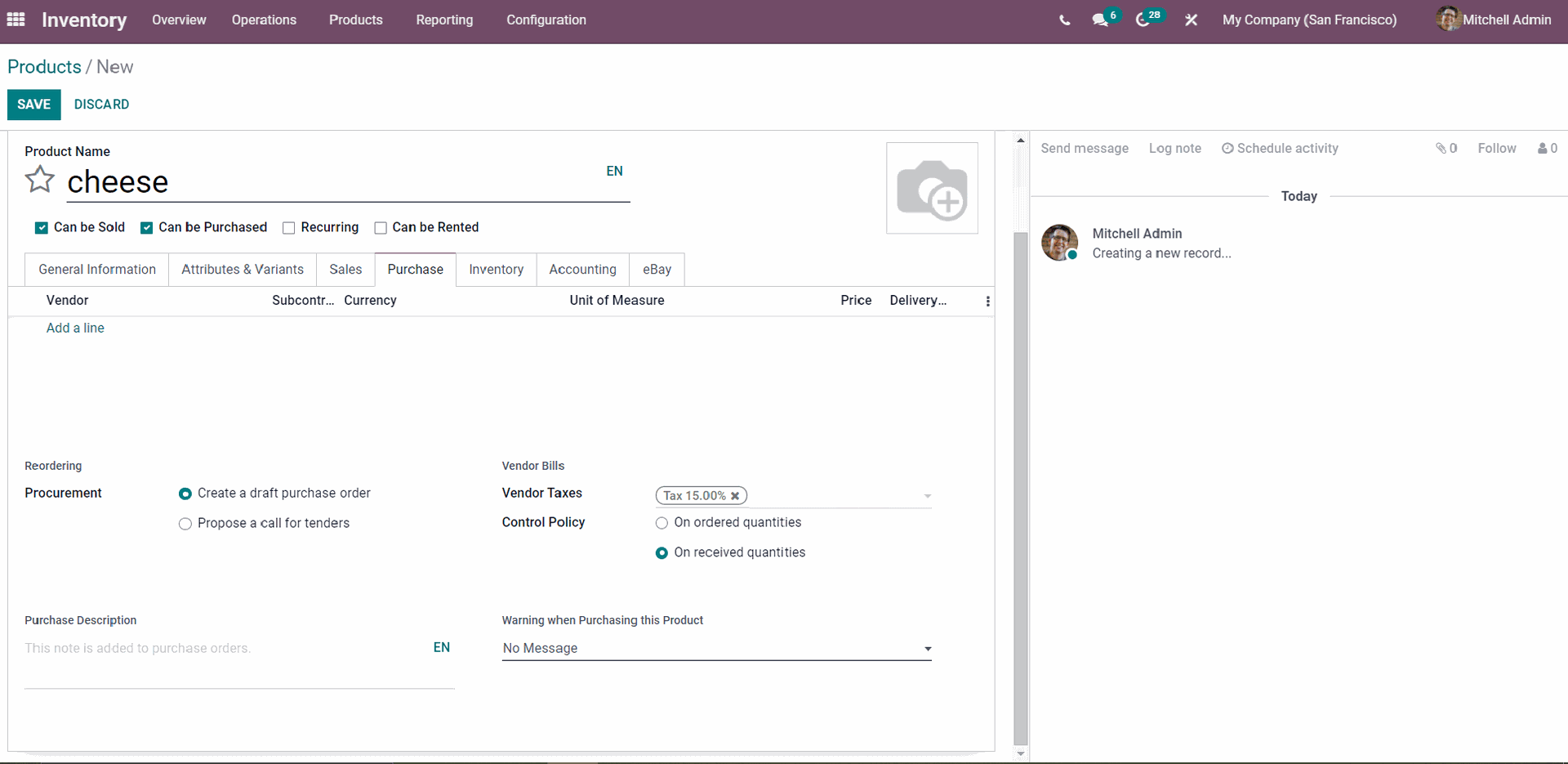Open the Products menu
This screenshot has width=1568, height=764.
click(355, 20)
